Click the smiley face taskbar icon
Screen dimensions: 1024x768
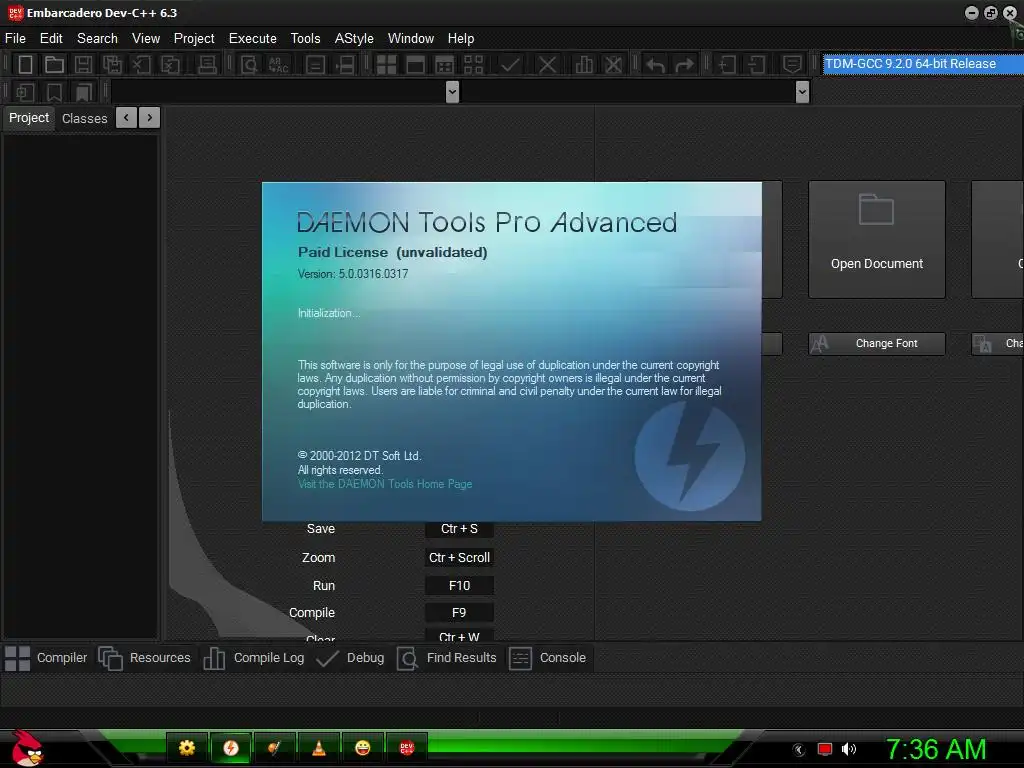click(362, 748)
